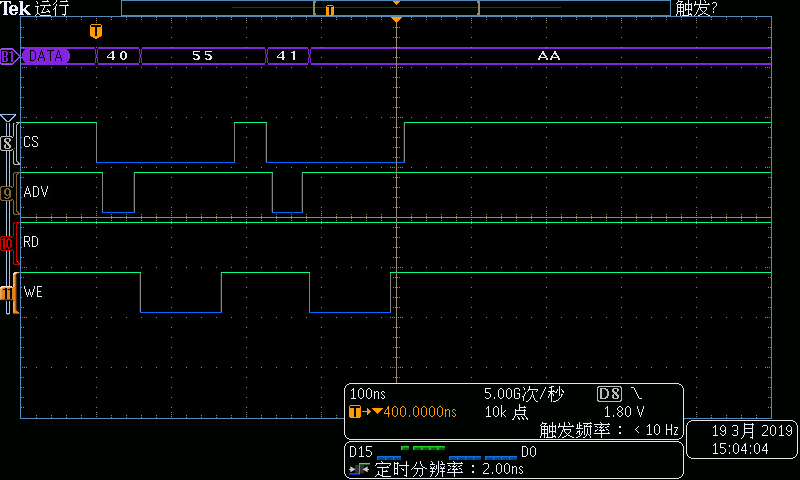Select digital channel 9 marker

pyautogui.click(x=7, y=193)
